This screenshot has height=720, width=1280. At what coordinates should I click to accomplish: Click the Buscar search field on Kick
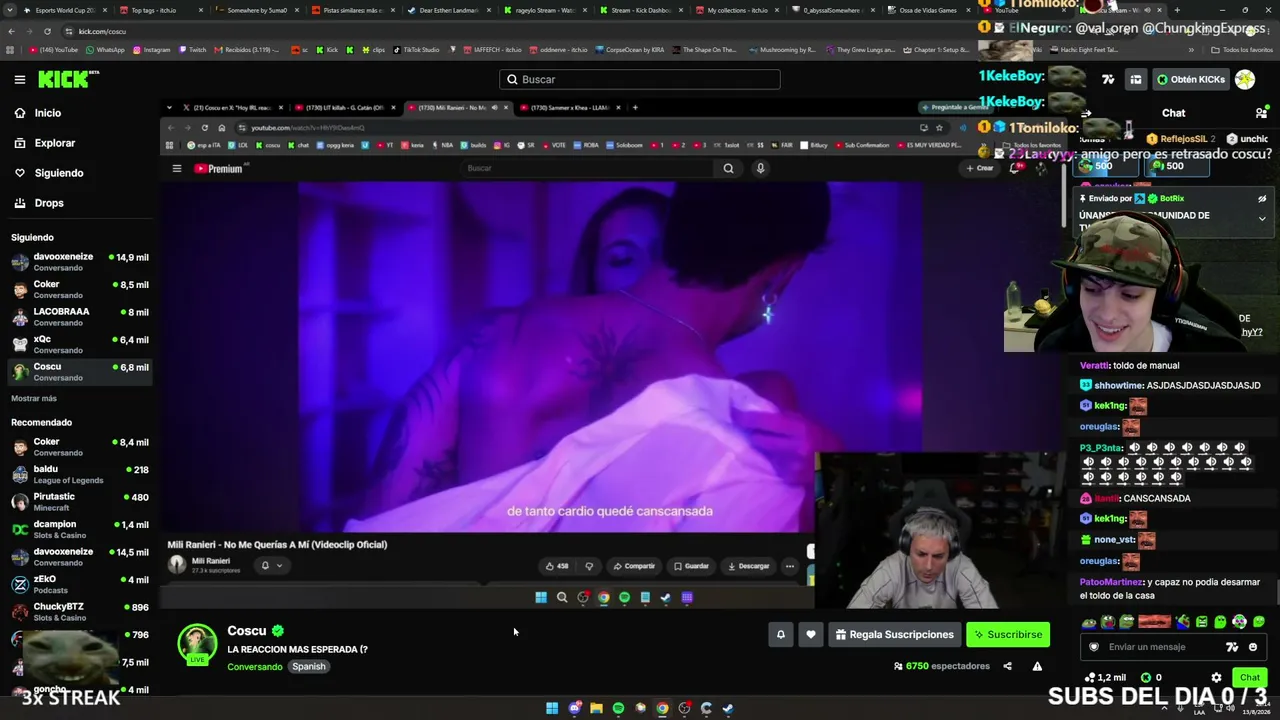640,79
